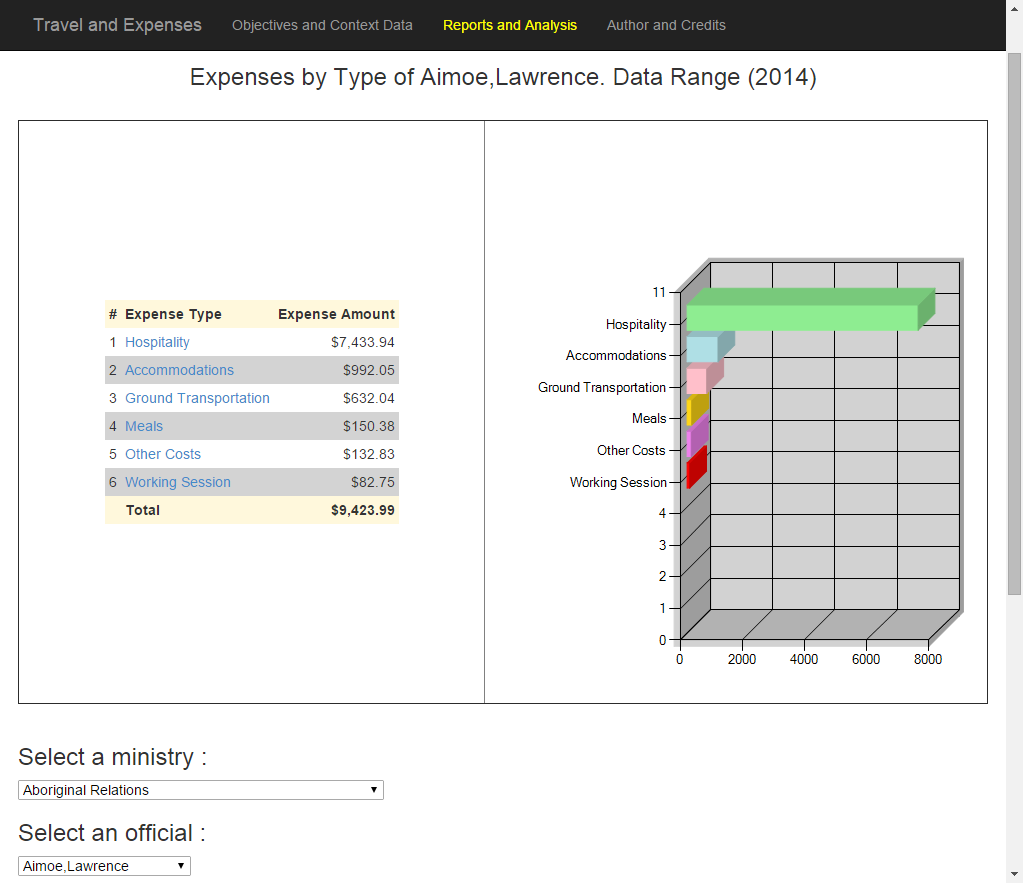1023x883 pixels.
Task: Open Objectives and Context Data tab
Action: [x=322, y=25]
